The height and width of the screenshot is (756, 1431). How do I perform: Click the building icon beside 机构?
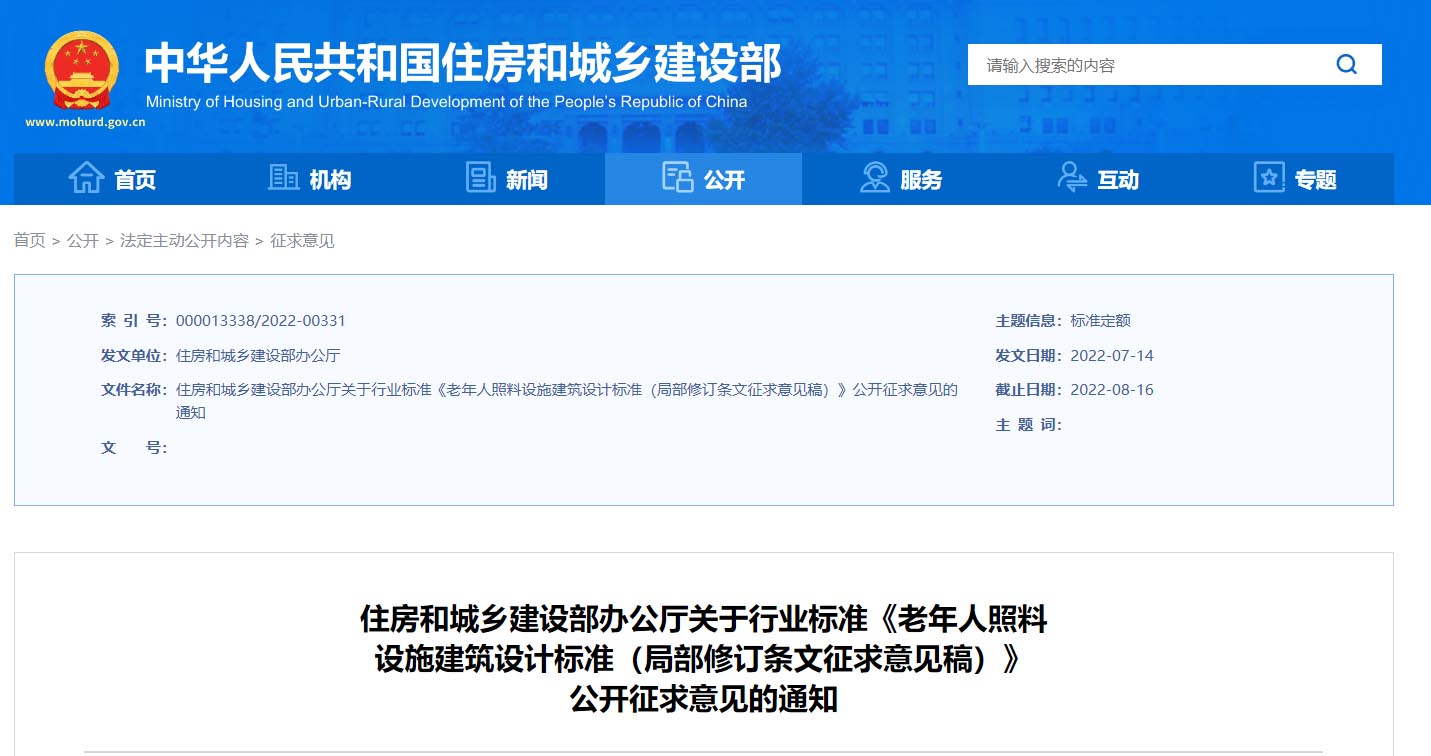(x=284, y=178)
